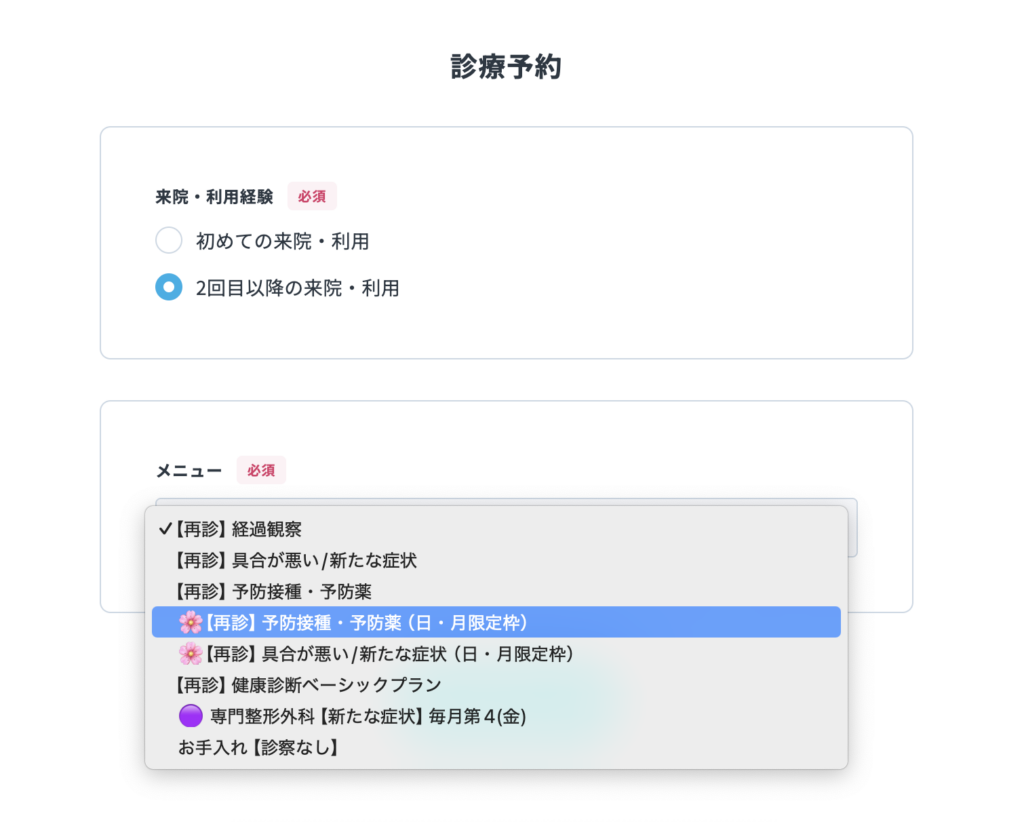
Task: Click cherry blossom icon beside 具合が悪い 限定枠 option
Action: click(190, 653)
